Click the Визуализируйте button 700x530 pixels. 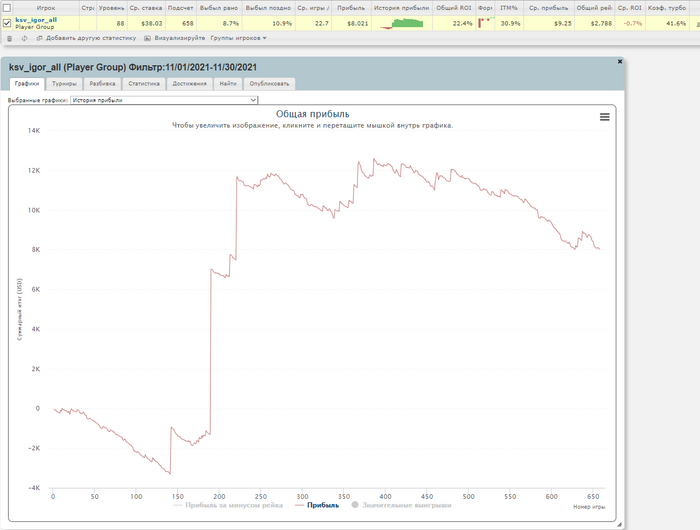[175, 38]
